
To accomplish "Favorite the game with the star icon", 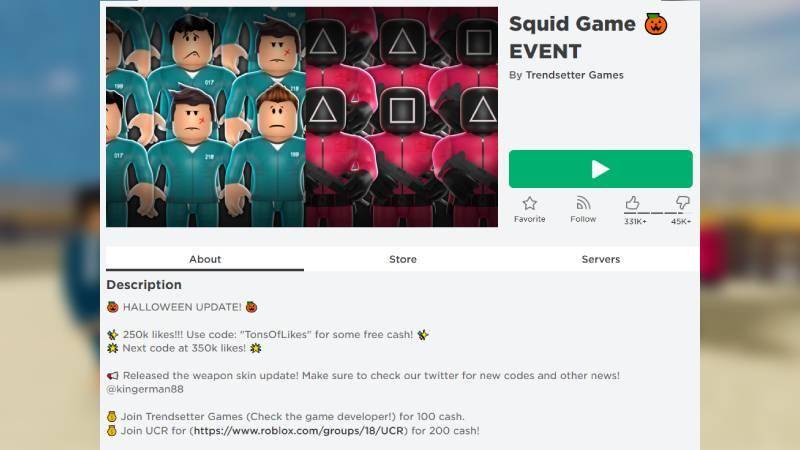I will [x=530, y=204].
